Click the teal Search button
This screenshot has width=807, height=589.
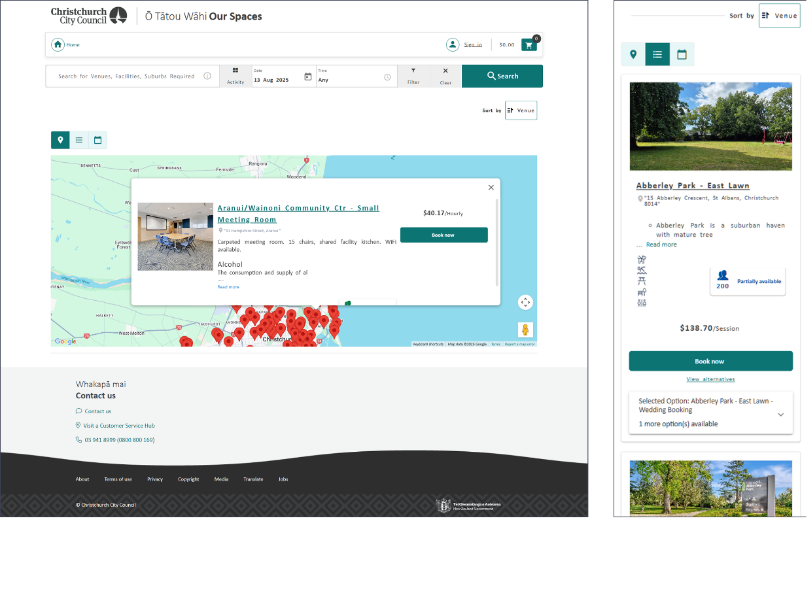click(502, 76)
